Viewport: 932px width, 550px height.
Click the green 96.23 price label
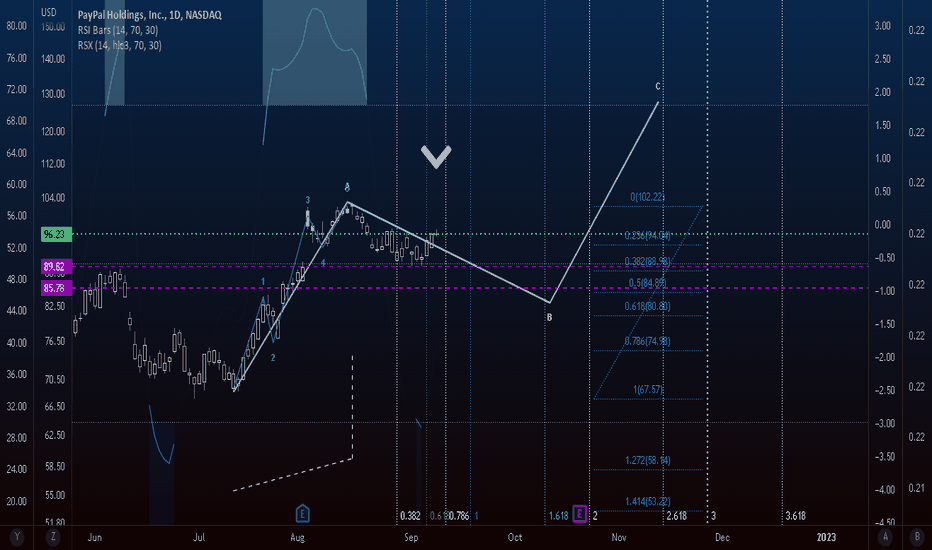click(56, 234)
